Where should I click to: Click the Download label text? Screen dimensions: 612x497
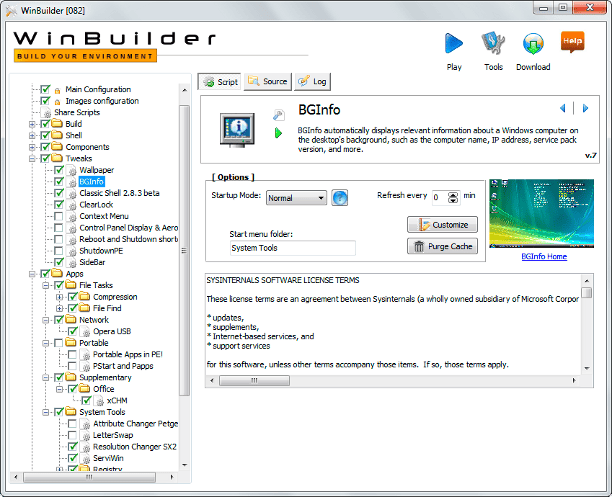click(533, 67)
